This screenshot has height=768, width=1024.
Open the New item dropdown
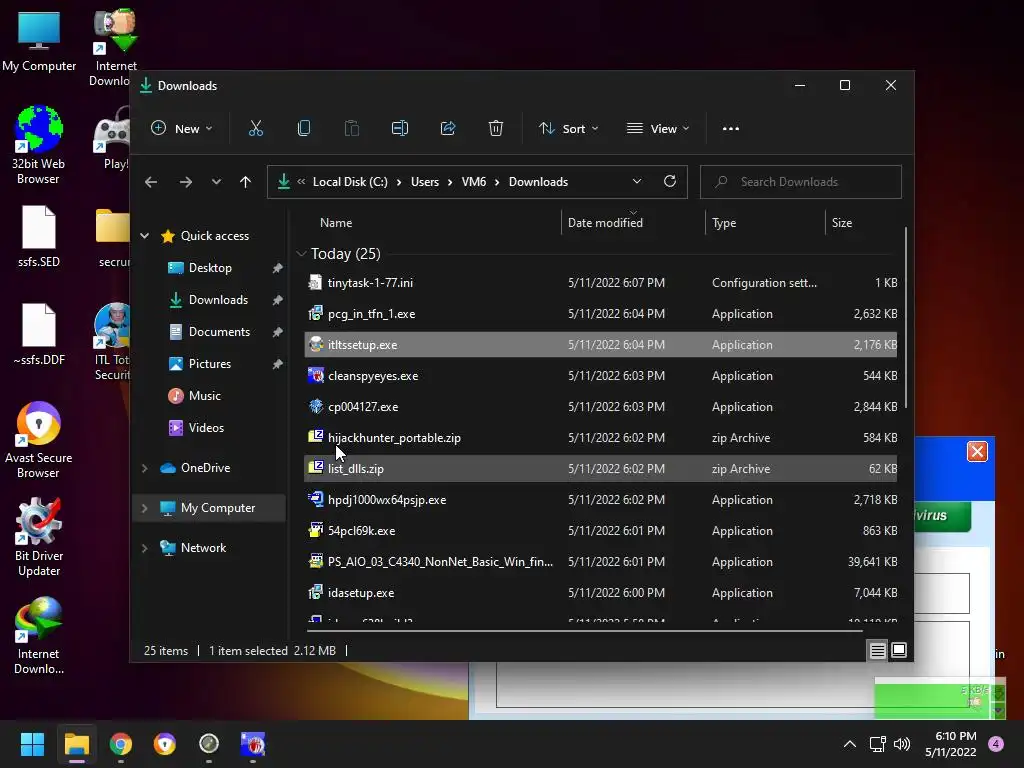coord(182,129)
